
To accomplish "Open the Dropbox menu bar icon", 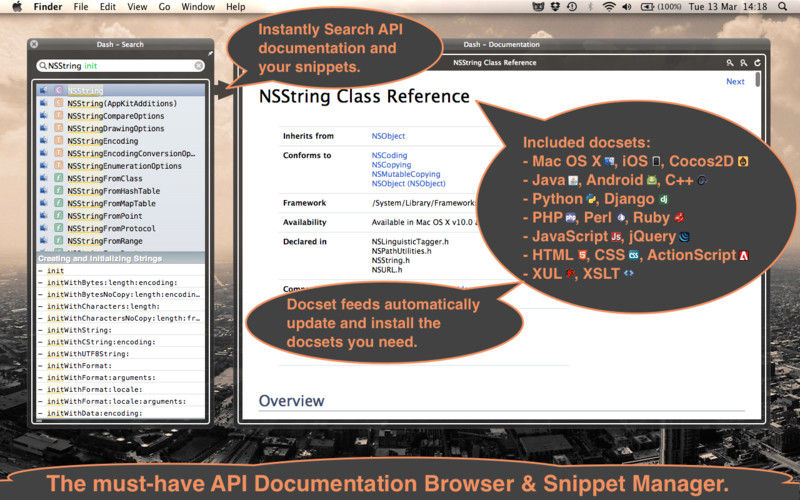I will coord(555,7).
